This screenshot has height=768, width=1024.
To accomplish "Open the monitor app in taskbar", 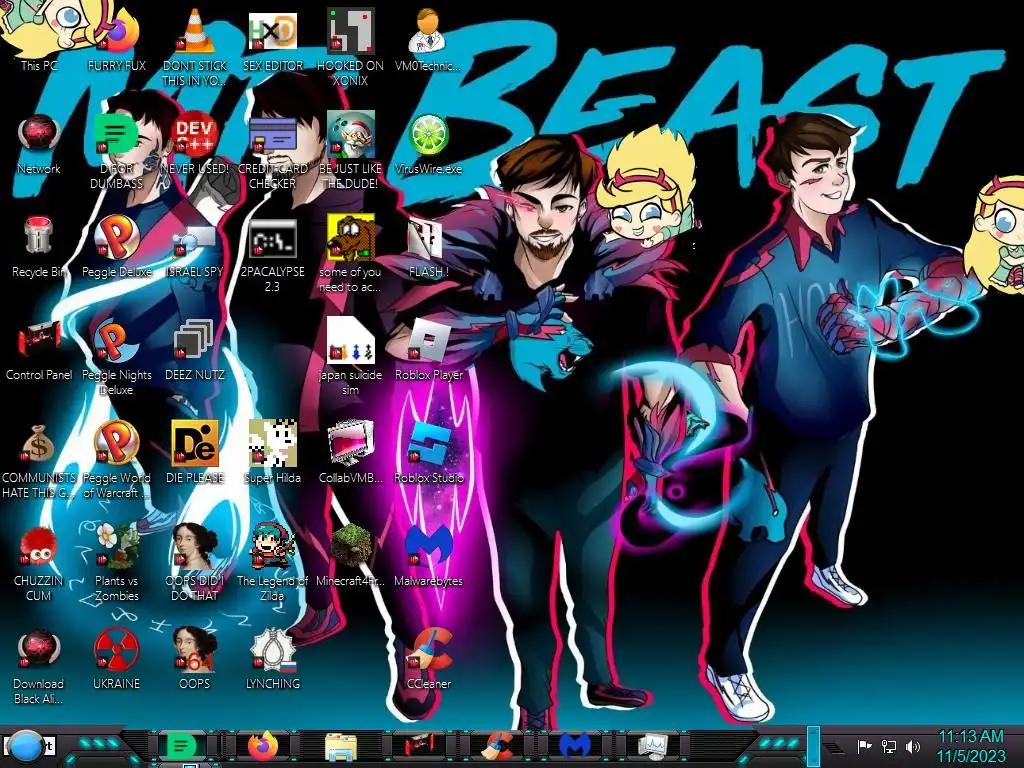I will click(652, 746).
